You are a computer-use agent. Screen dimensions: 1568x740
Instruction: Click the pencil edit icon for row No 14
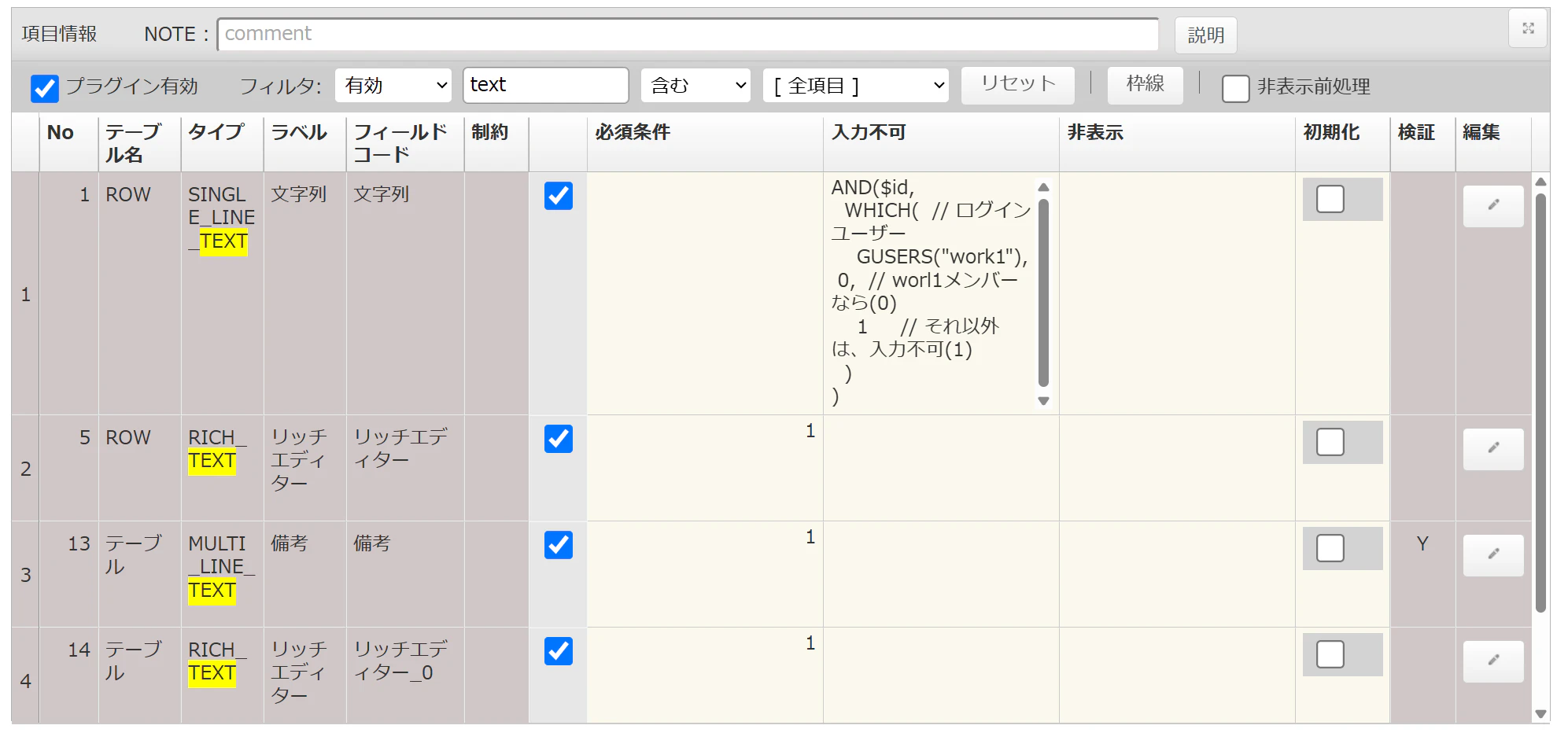click(1492, 661)
